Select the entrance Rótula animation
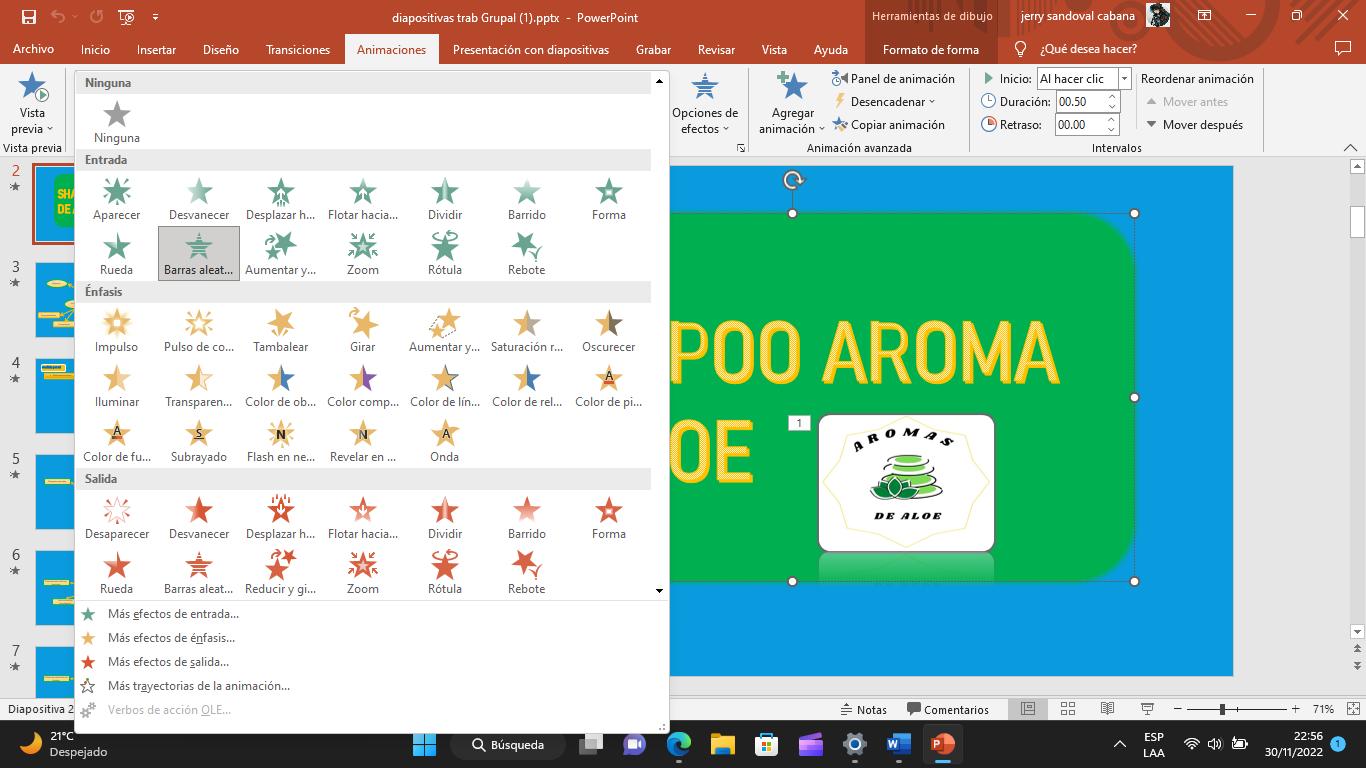Image resolution: width=1366 pixels, height=768 pixels. click(x=445, y=253)
